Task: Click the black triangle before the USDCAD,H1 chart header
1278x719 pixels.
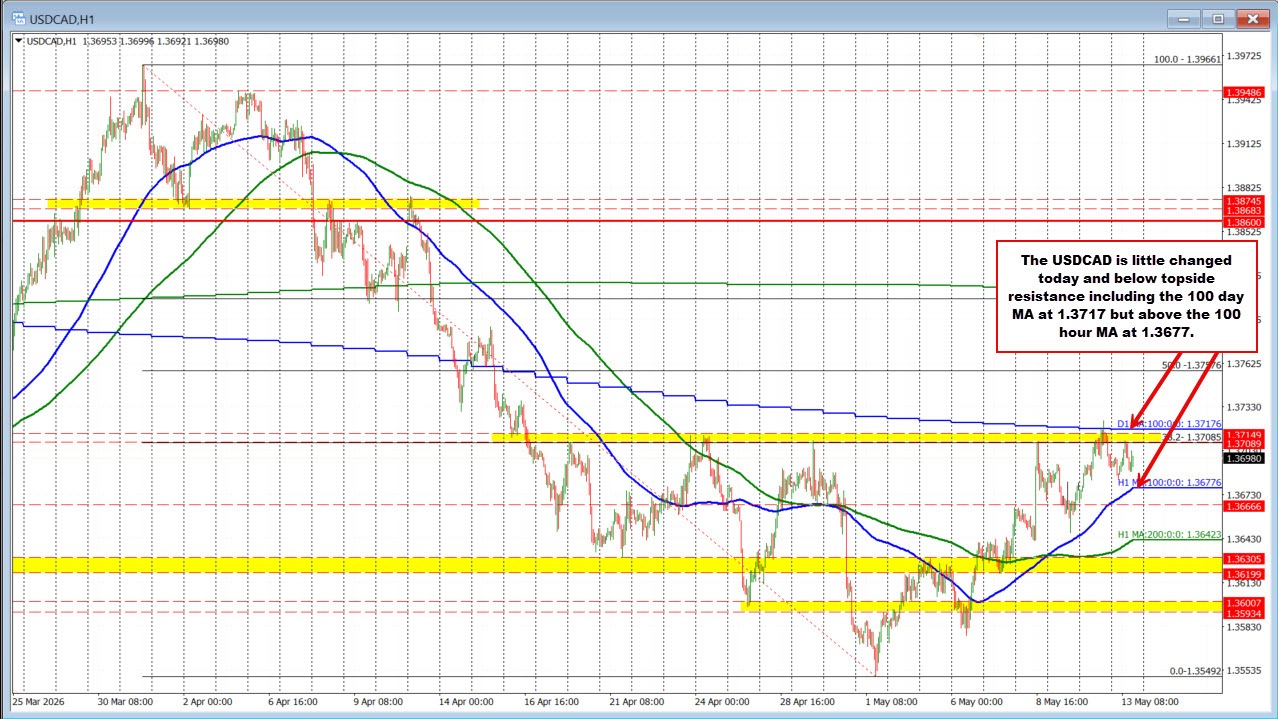Action: pos(16,41)
